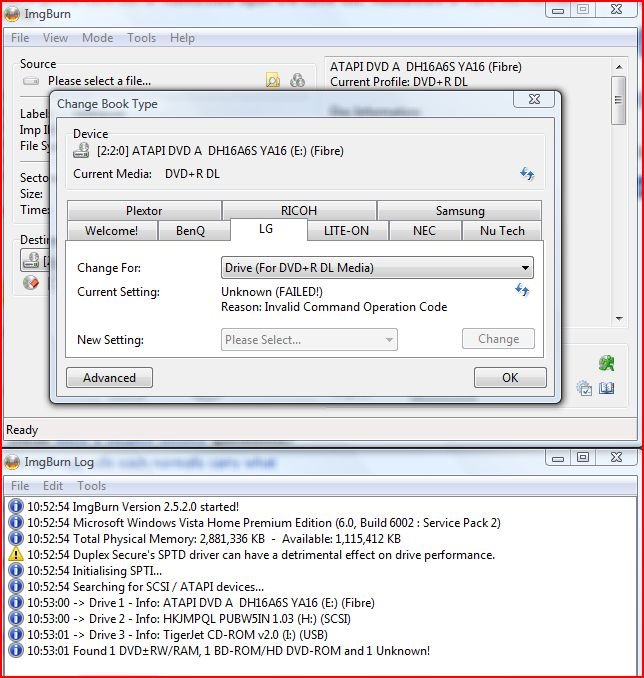Click info icon on ImgBurn Version started line
This screenshot has height=678, width=644.
click(x=16, y=506)
